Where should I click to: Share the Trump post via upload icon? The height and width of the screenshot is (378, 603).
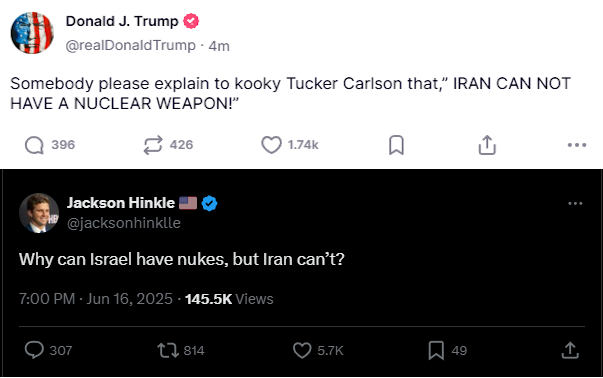pyautogui.click(x=487, y=145)
